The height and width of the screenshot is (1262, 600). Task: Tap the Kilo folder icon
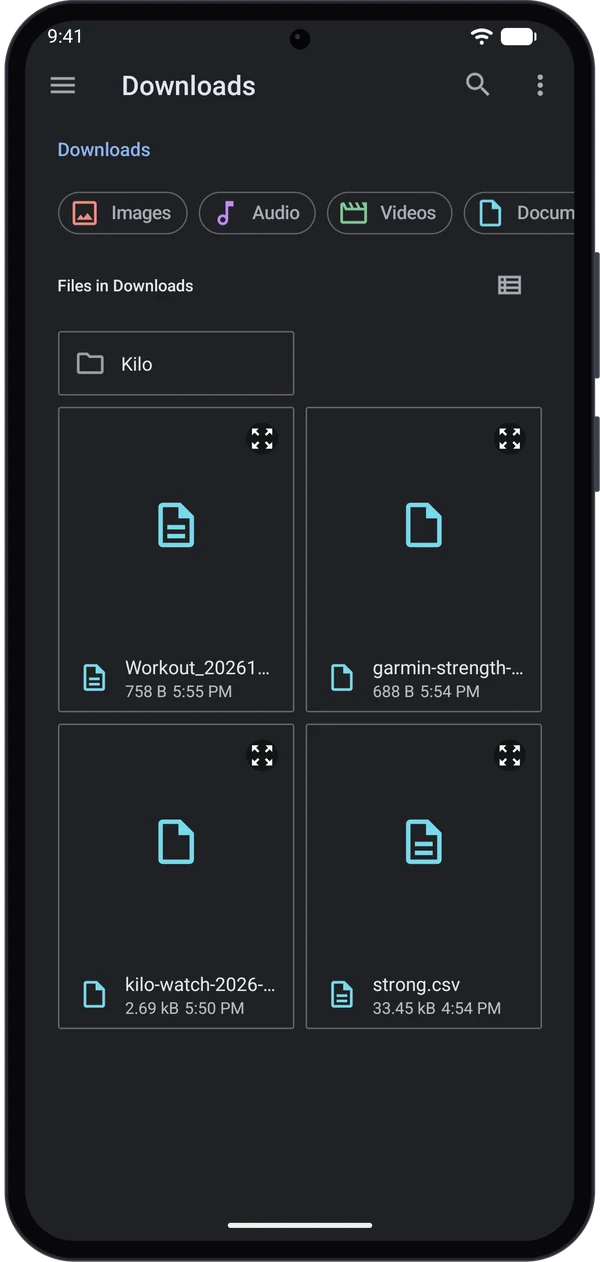90,363
